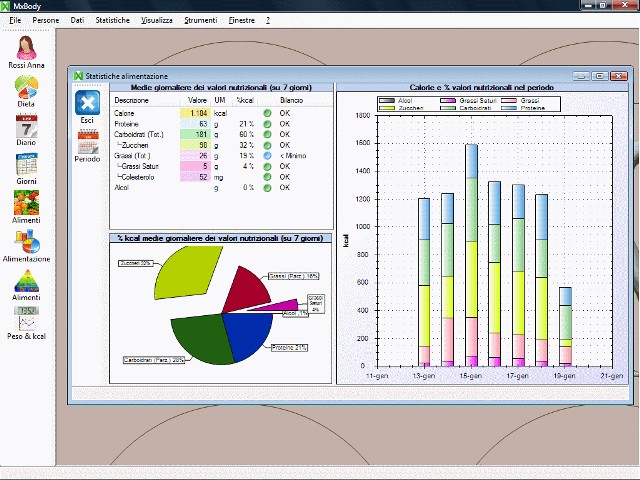Open the food pyramid Alimenti icon

tap(26, 281)
